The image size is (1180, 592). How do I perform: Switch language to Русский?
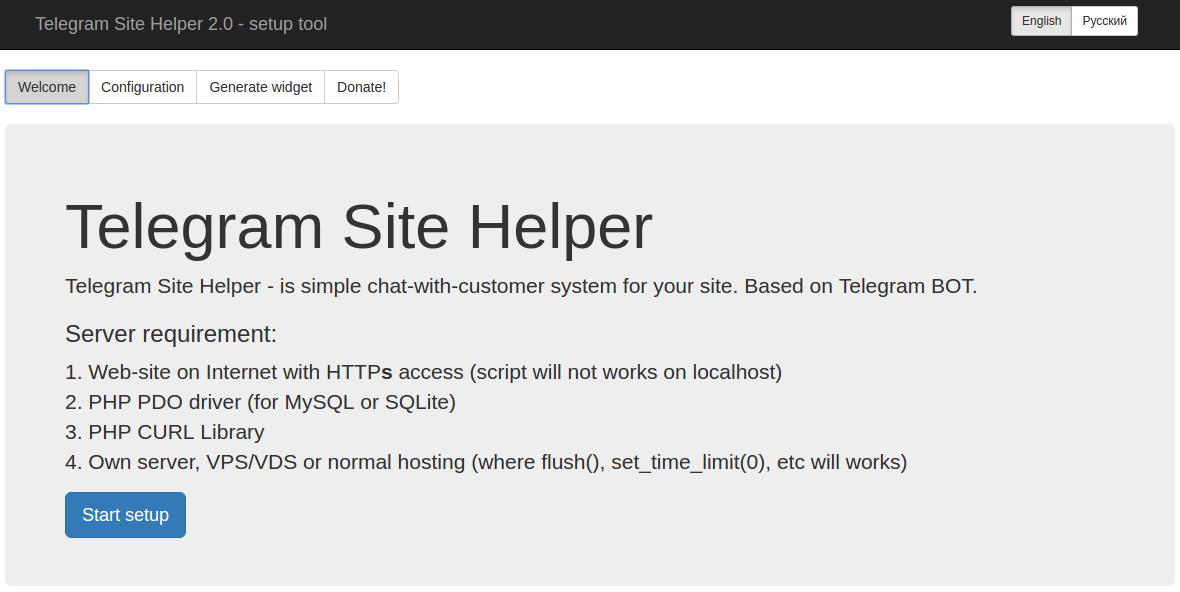1104,21
